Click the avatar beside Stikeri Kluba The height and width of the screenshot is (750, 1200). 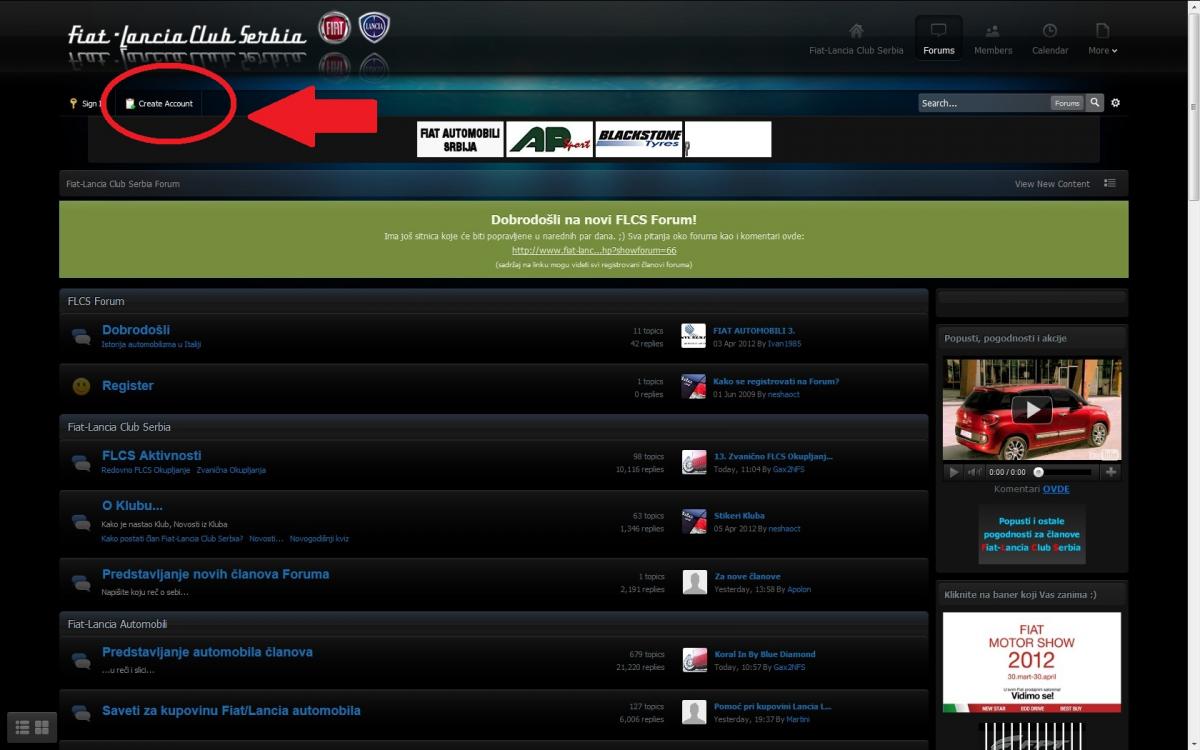click(694, 522)
